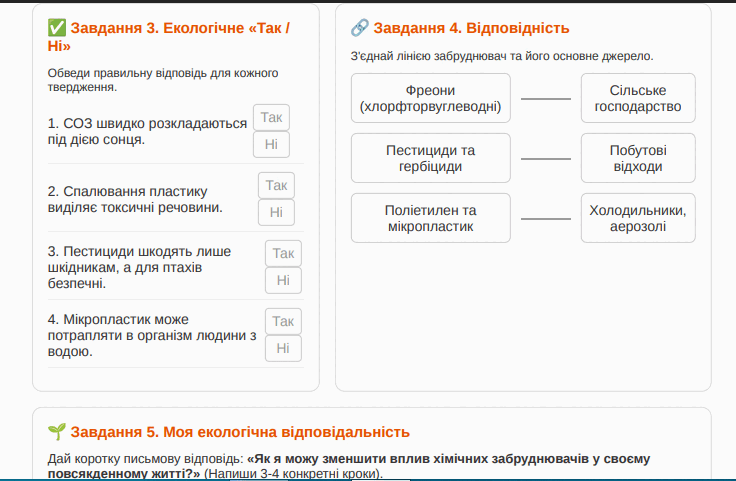Select the 'Холодильники, аерозолі' source box
This screenshot has height=481, width=736.
638,218
